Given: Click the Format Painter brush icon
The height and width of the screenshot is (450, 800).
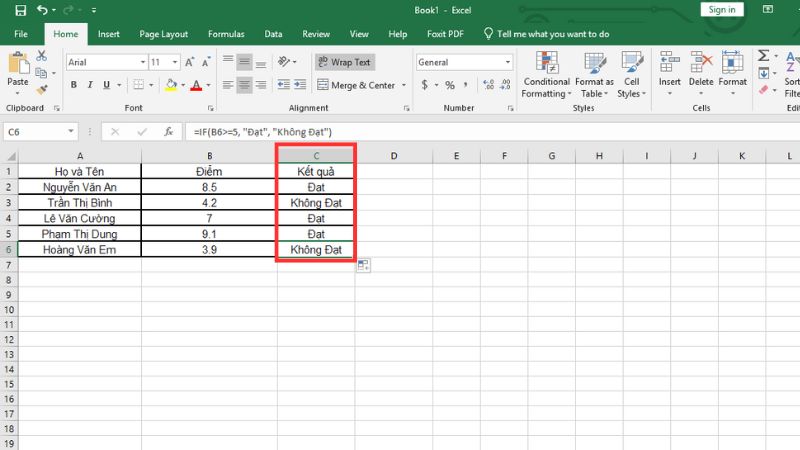Looking at the screenshot, I should [x=42, y=88].
